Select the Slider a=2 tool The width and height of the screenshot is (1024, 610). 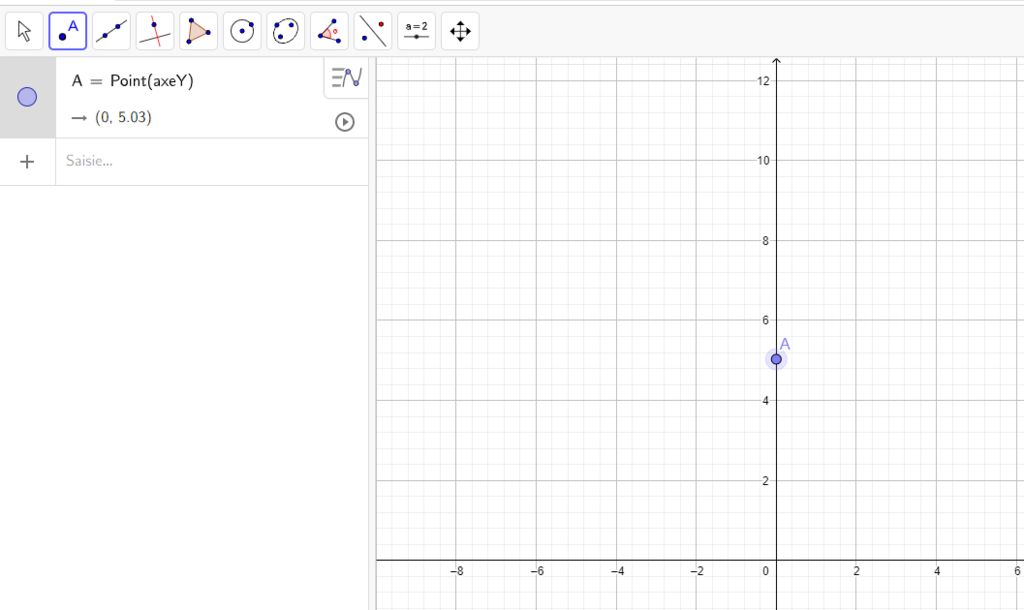tap(417, 31)
